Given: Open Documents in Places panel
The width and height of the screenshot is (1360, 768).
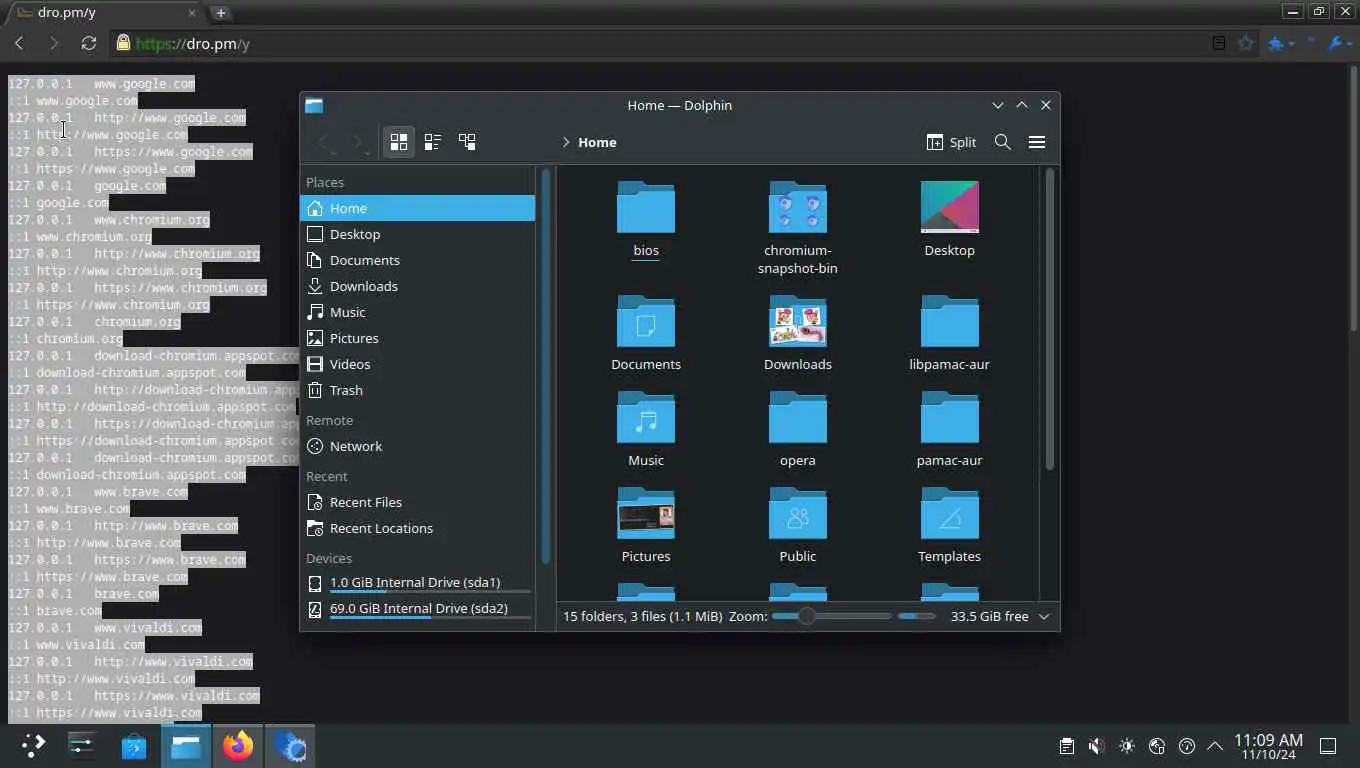Looking at the screenshot, I should coord(418,260).
